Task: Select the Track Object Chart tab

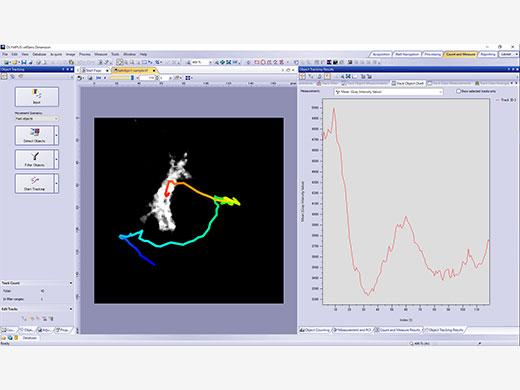Action: click(408, 83)
